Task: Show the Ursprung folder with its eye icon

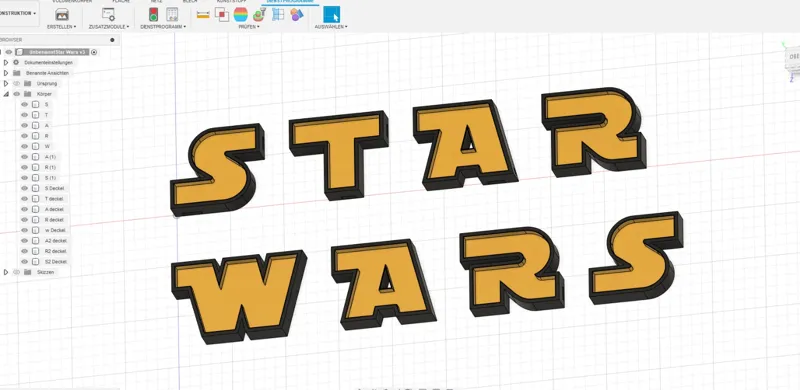Action: (16, 83)
